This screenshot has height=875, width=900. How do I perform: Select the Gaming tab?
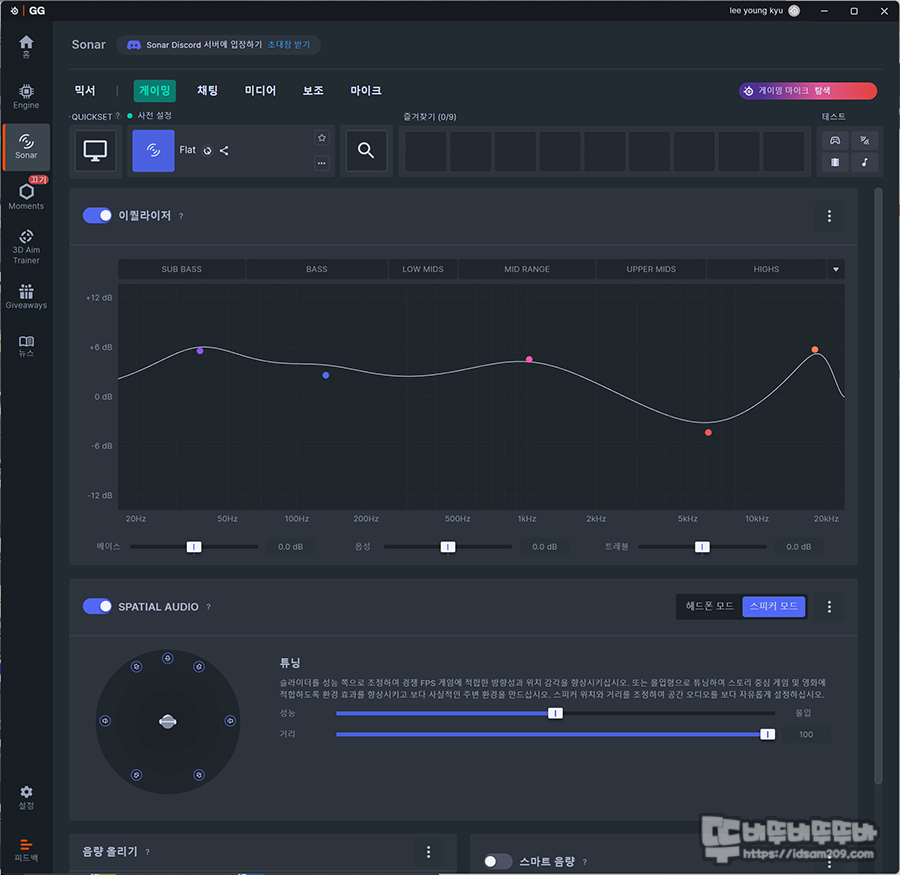(x=154, y=91)
